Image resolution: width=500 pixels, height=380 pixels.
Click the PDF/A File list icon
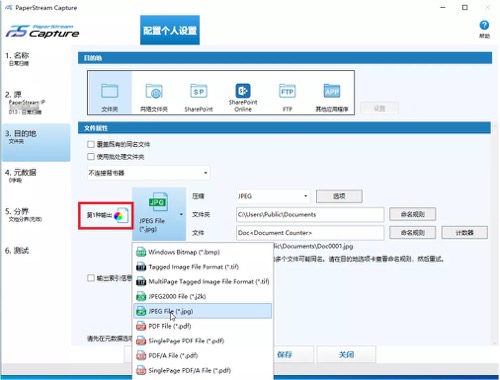click(x=141, y=356)
